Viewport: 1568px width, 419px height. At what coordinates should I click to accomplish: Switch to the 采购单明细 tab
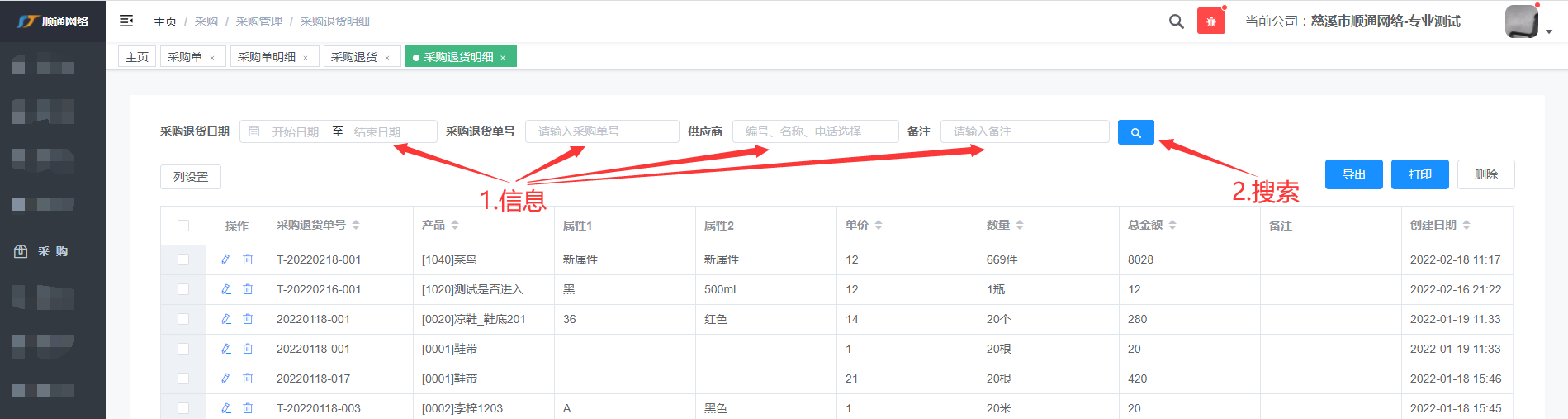pyautogui.click(x=266, y=57)
